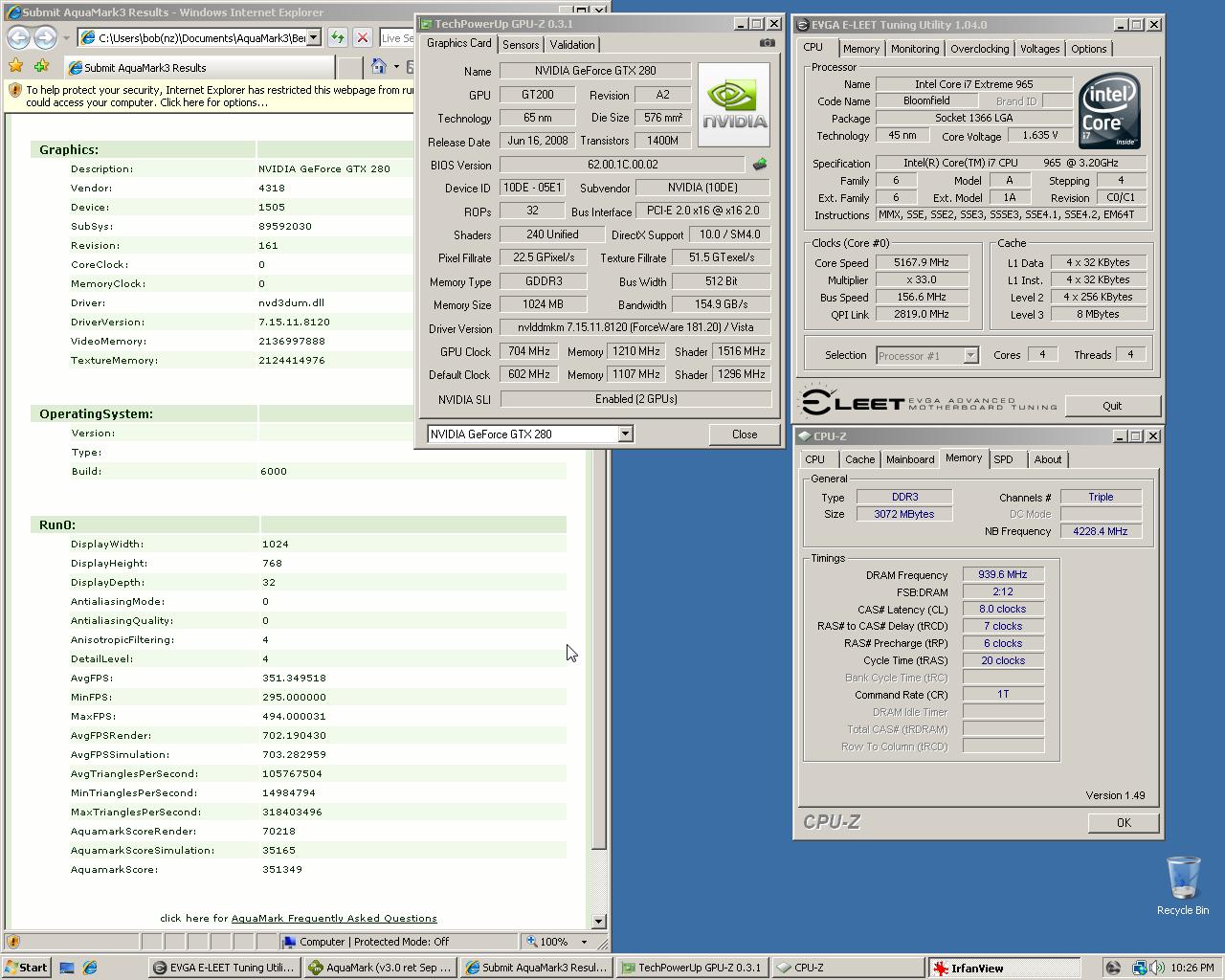The height and width of the screenshot is (980, 1225).
Task: Click the Live Search input box
Action: 397,37
